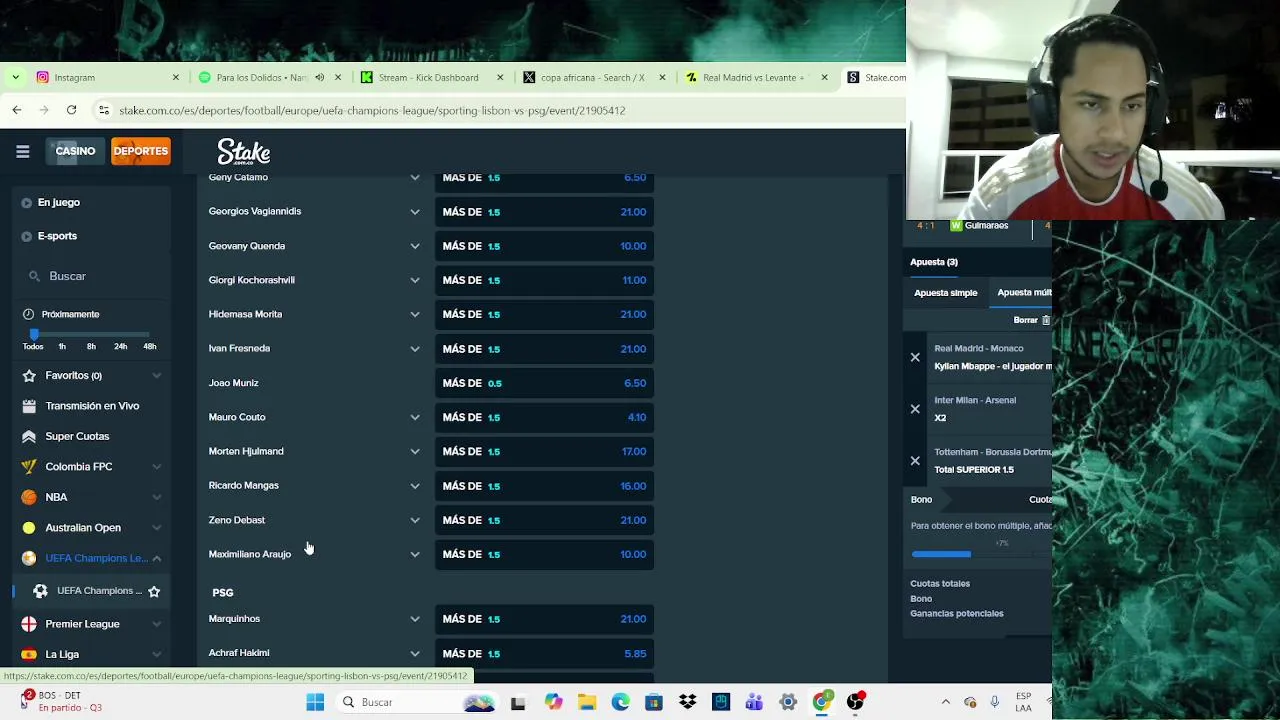Set the Próximamente time slider position
The width and height of the screenshot is (1280, 720).
pos(34,334)
